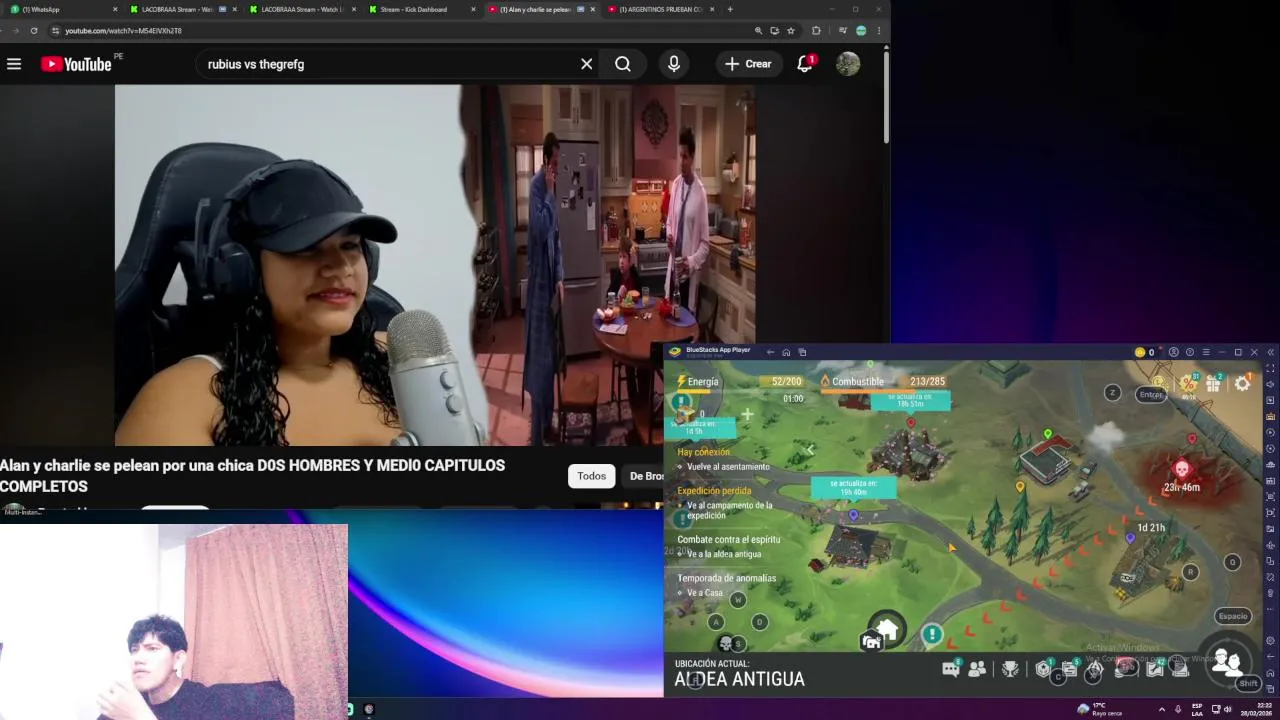Show hidden Windows tray icons chevron

click(1161, 709)
